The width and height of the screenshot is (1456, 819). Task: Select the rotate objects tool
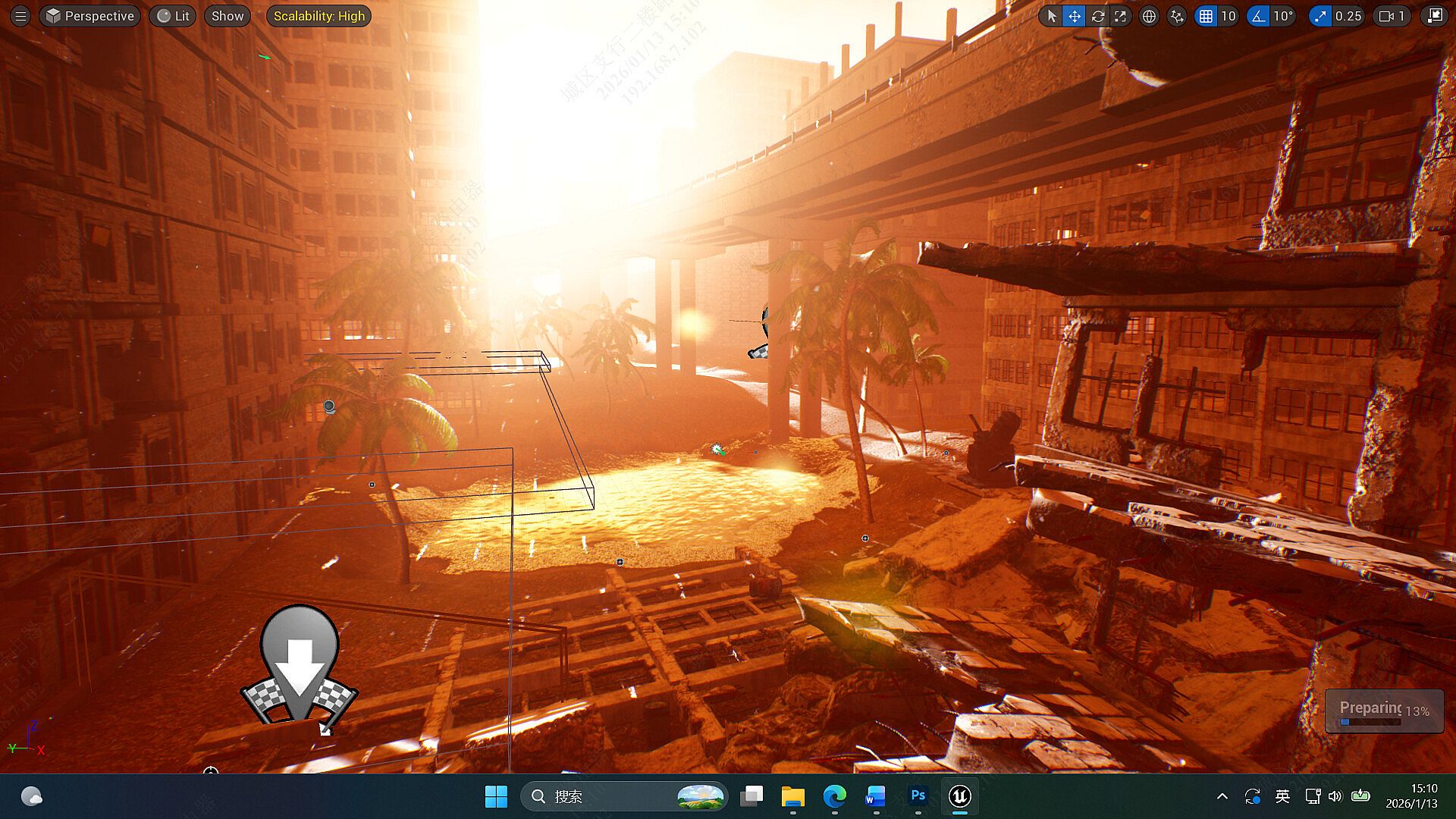1097,16
